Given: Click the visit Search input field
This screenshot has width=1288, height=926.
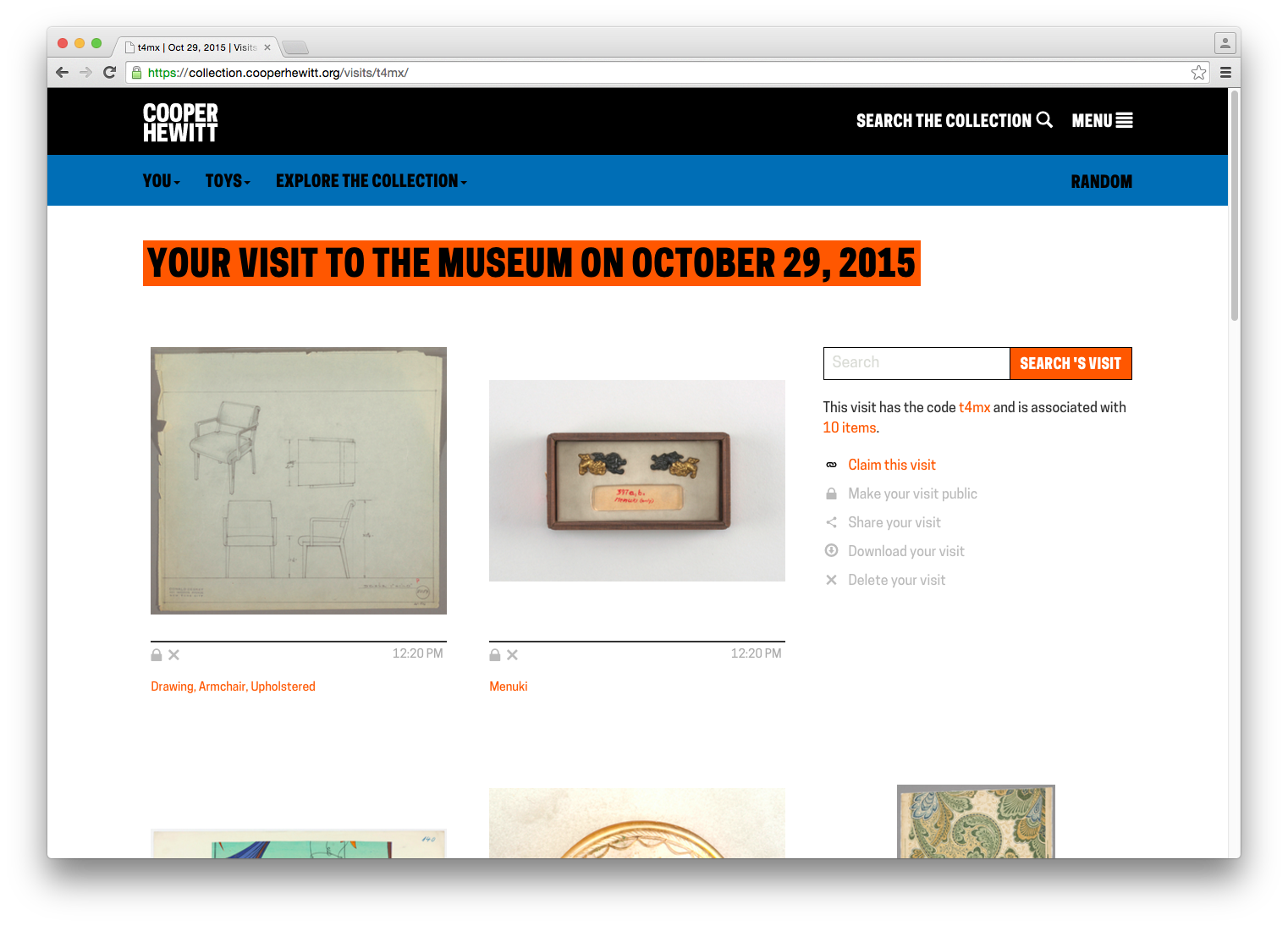Looking at the screenshot, I should (916, 363).
